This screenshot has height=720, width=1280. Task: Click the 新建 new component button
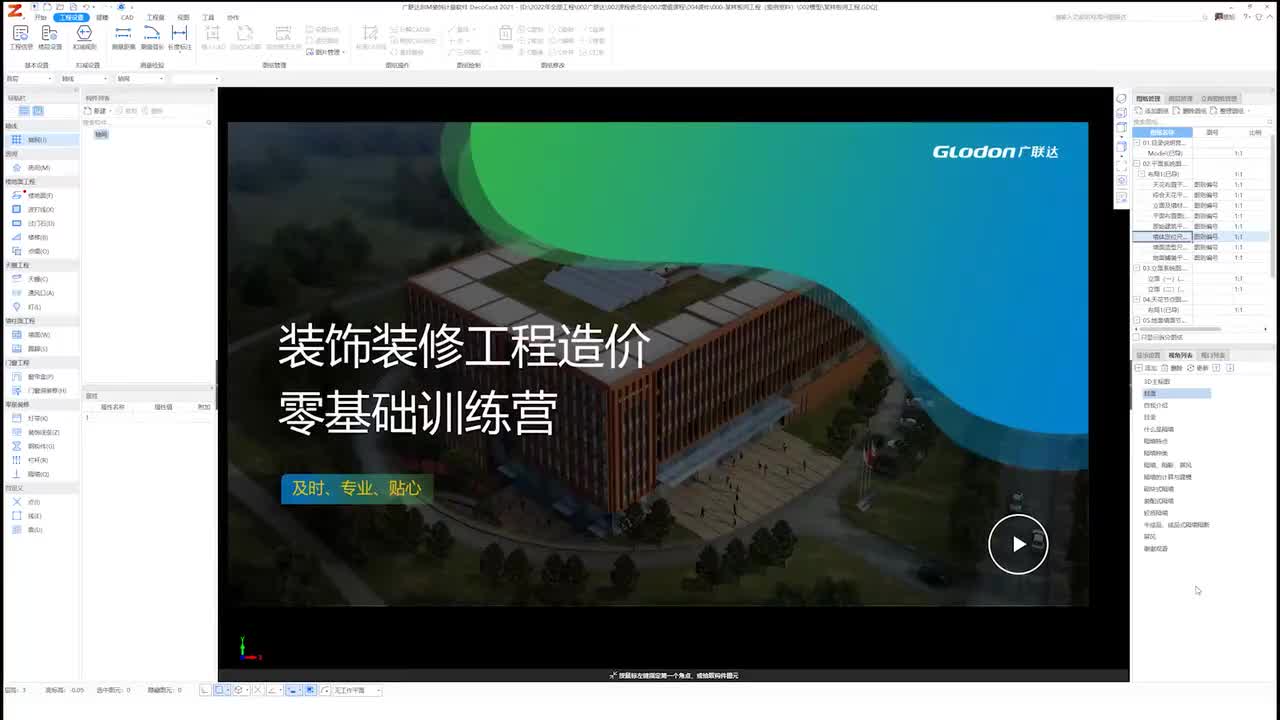(x=96, y=111)
